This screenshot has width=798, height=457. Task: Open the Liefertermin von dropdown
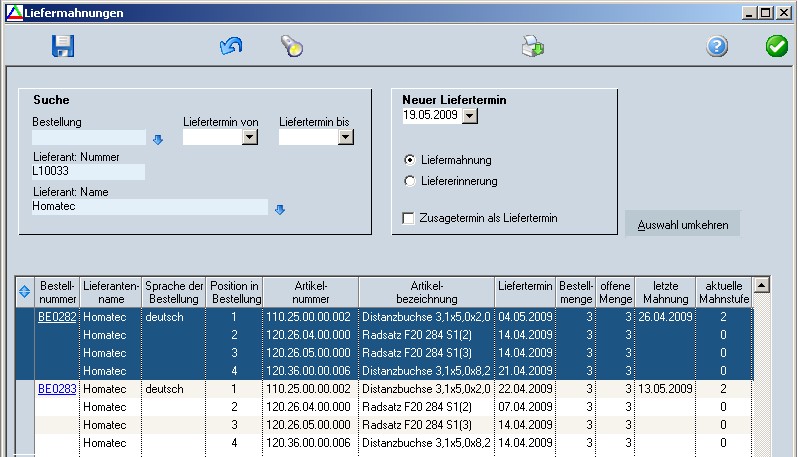tap(250, 138)
